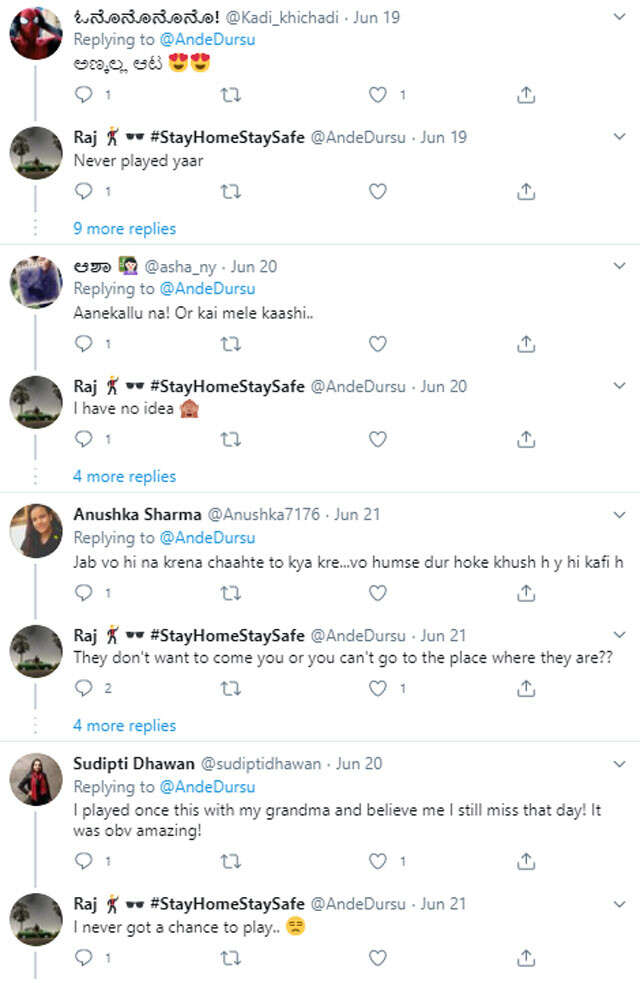Screen dimensions: 640x983
Task: Open the caret menu on Sudipti Dhawan's tweet
Action: point(618,764)
